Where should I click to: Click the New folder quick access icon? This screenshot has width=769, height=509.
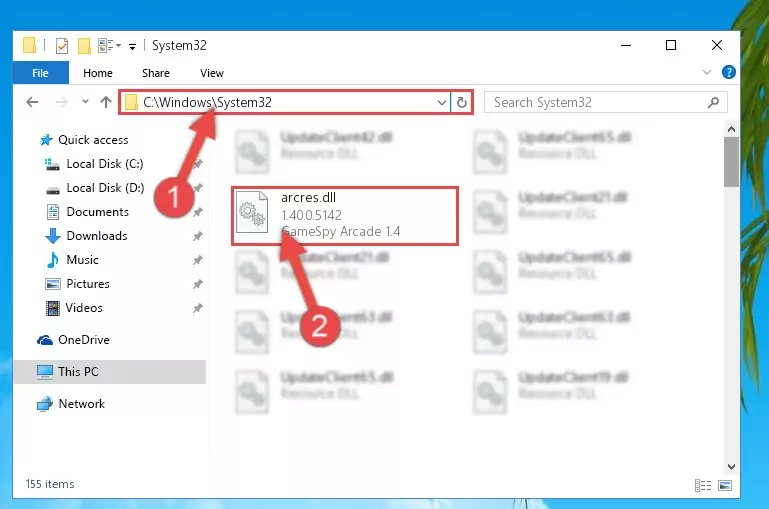click(84, 46)
